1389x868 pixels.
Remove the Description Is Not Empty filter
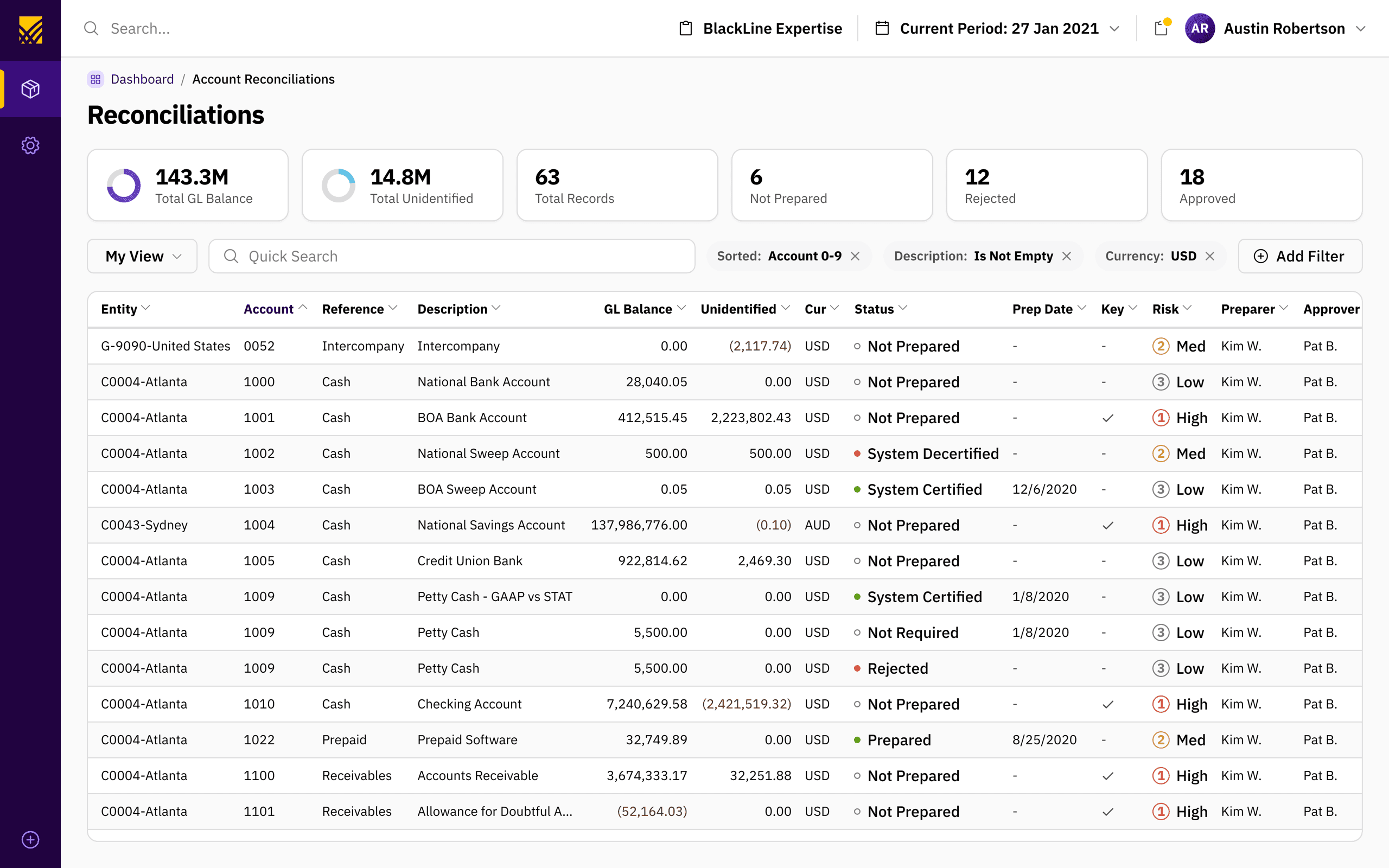point(1067,256)
